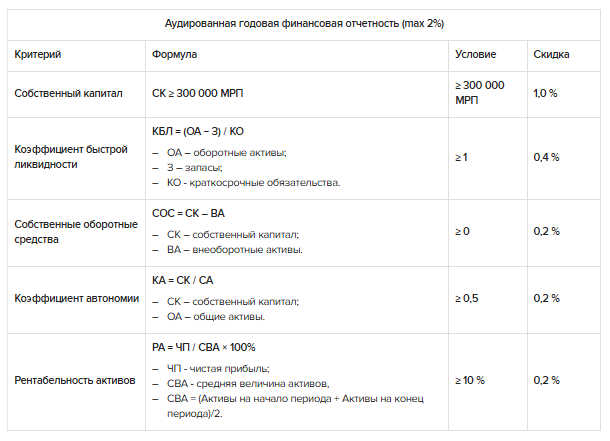Select the 'Коэффициент быстрой ликвидности' criterion cell
610x441 pixels.
point(71,157)
